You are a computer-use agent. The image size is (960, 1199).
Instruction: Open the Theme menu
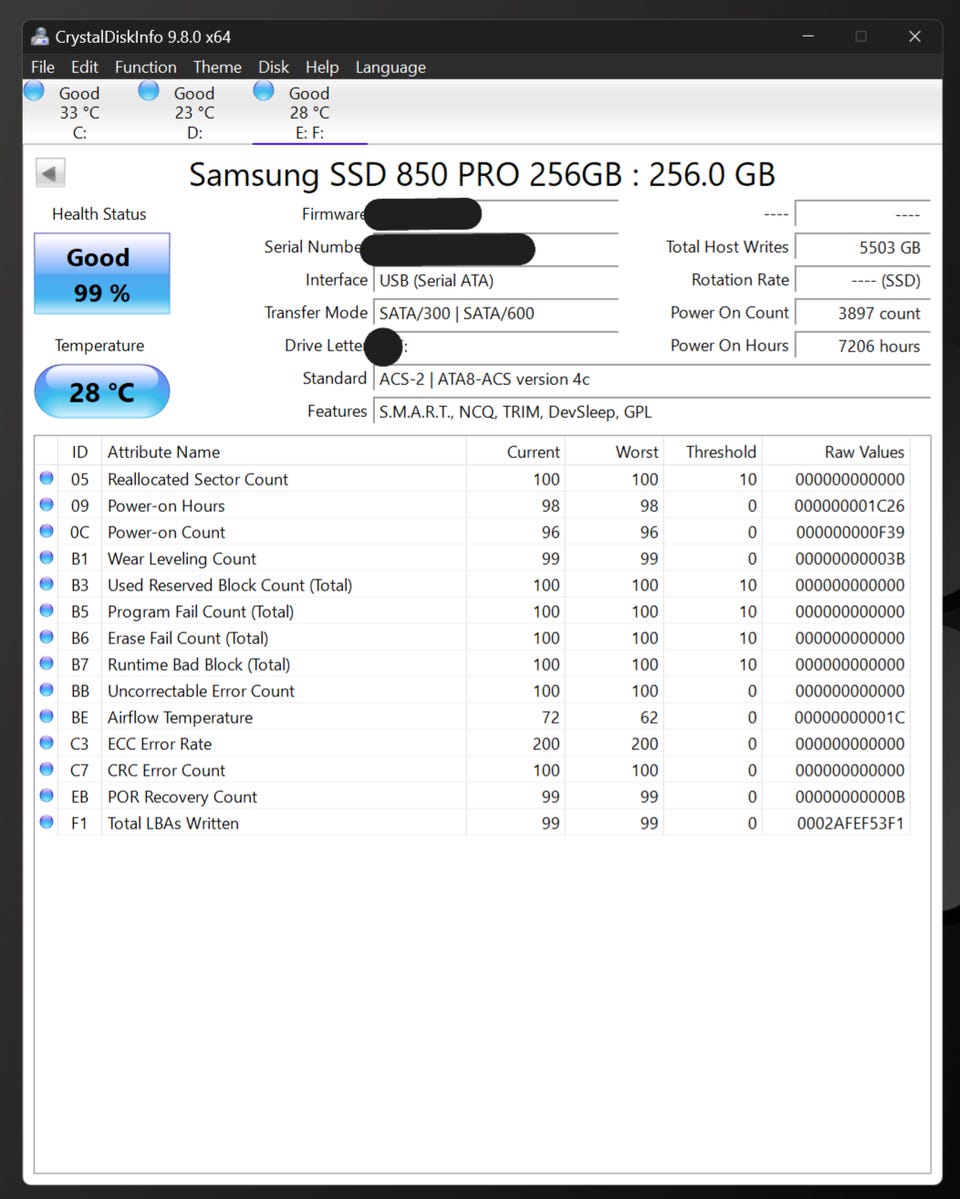pyautogui.click(x=217, y=67)
